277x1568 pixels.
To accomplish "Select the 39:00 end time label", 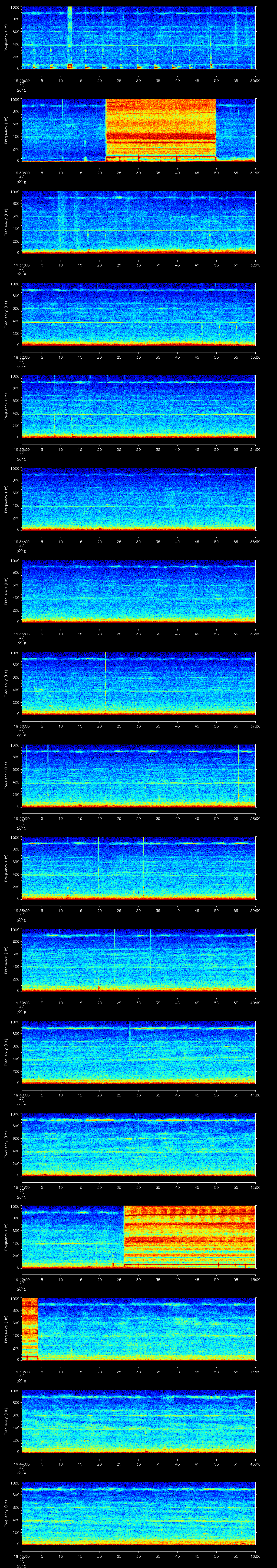I will (x=255, y=910).
